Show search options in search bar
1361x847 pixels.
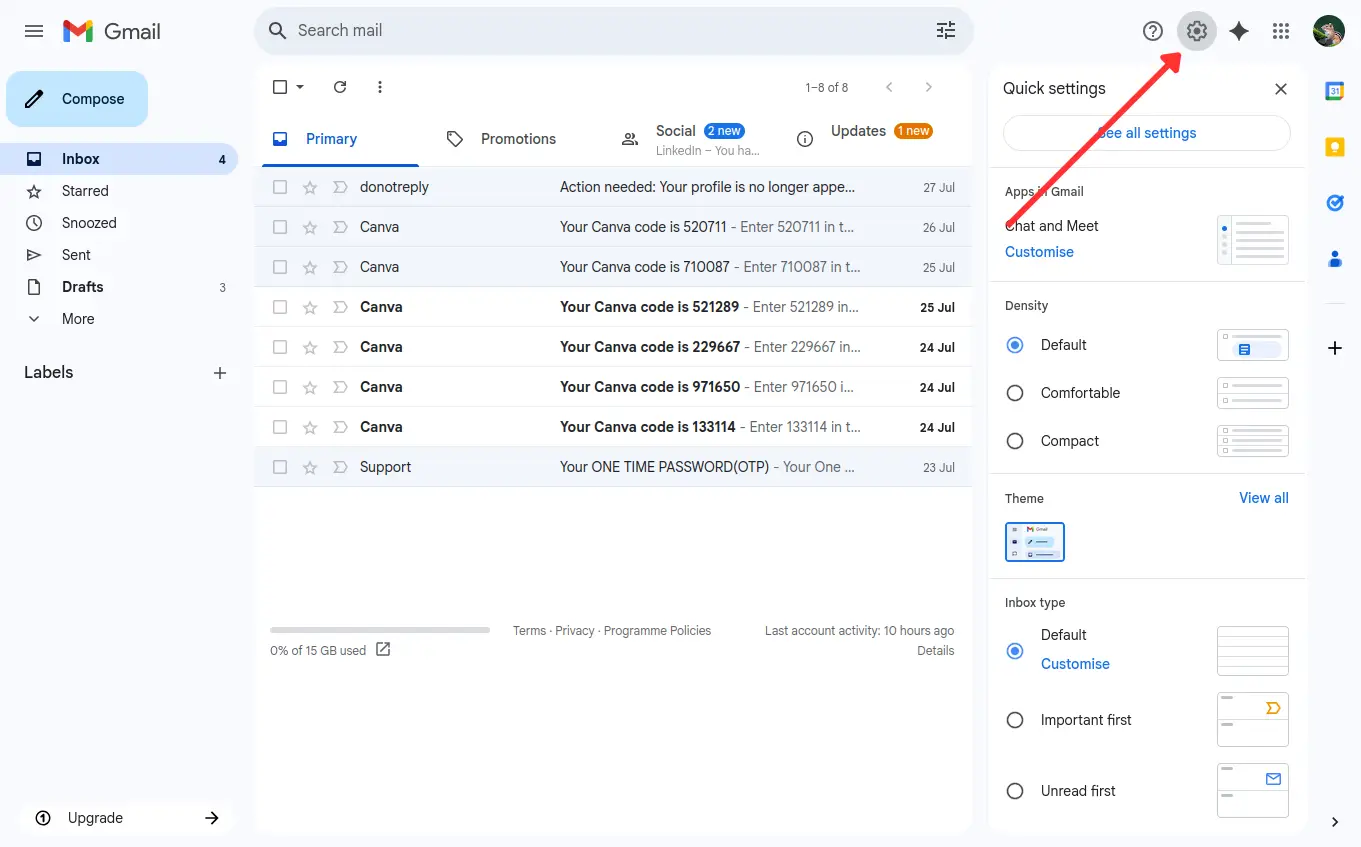point(945,31)
